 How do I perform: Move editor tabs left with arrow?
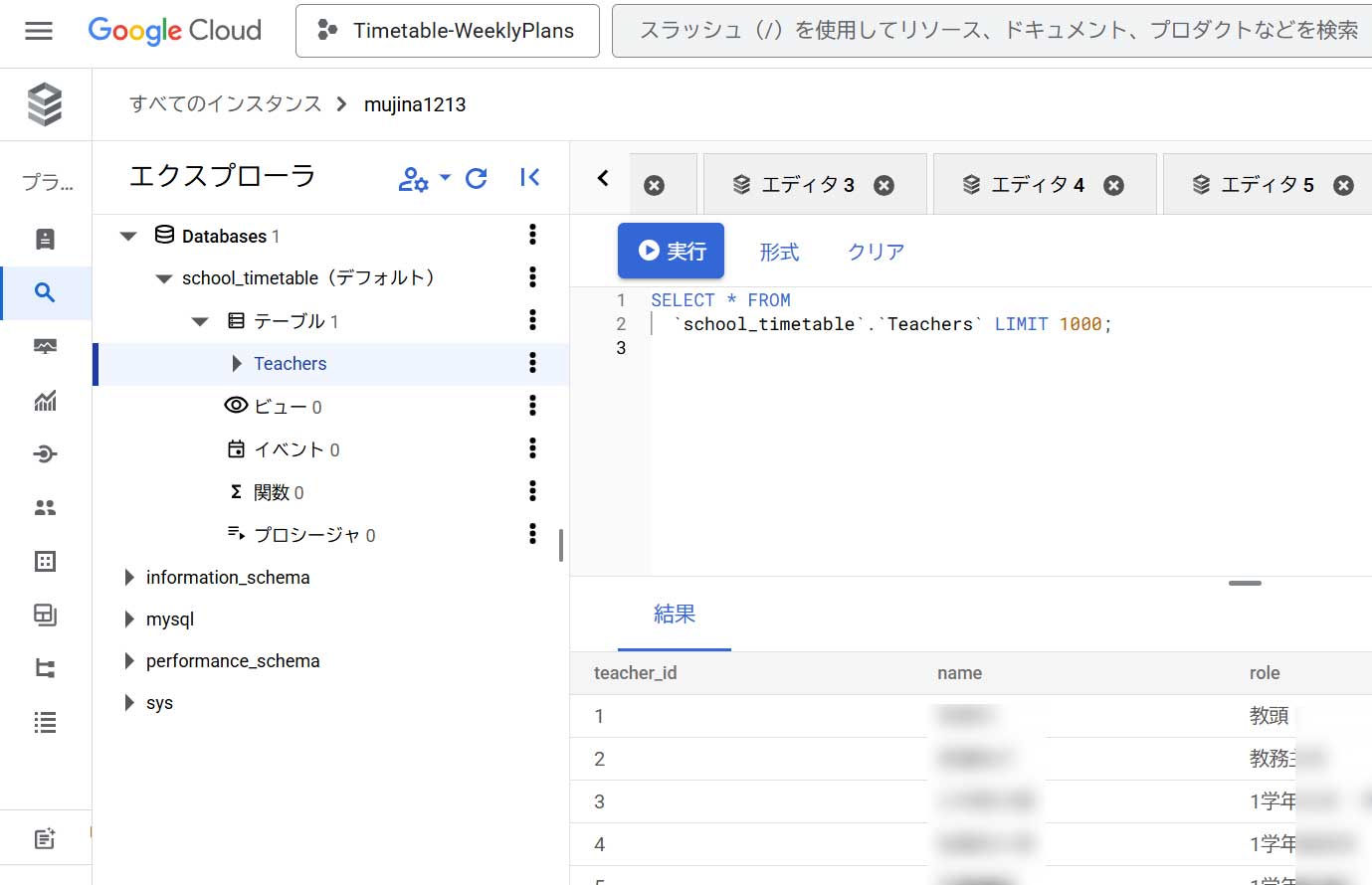coord(603,179)
